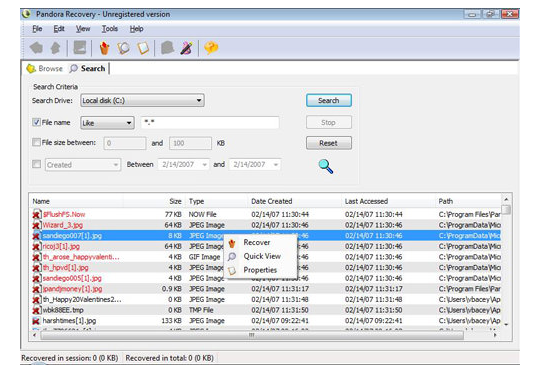
Task: Open Quick View from the toolbar magnifier icon
Action: pyautogui.click(x=124, y=48)
